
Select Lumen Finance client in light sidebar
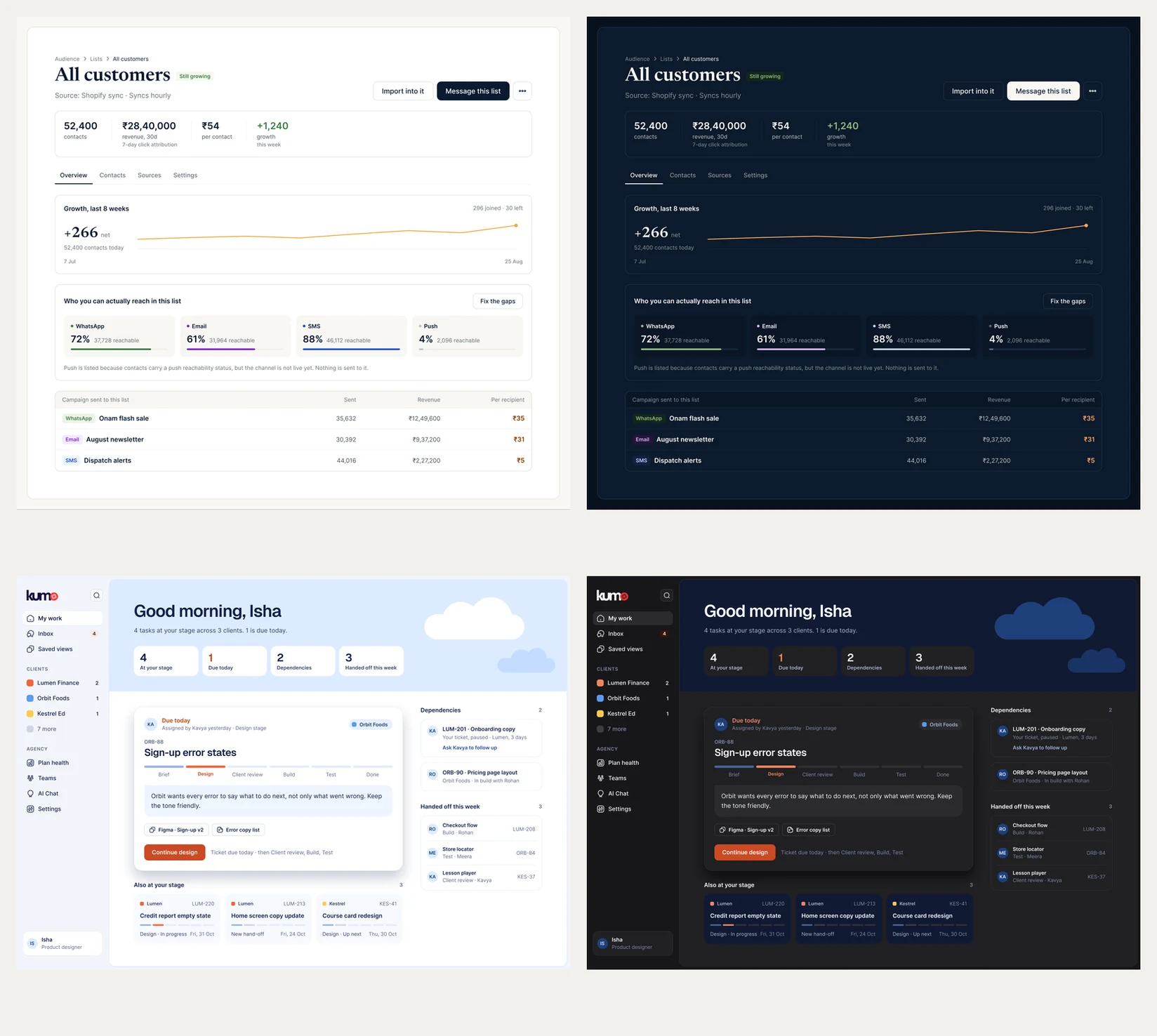(x=62, y=683)
